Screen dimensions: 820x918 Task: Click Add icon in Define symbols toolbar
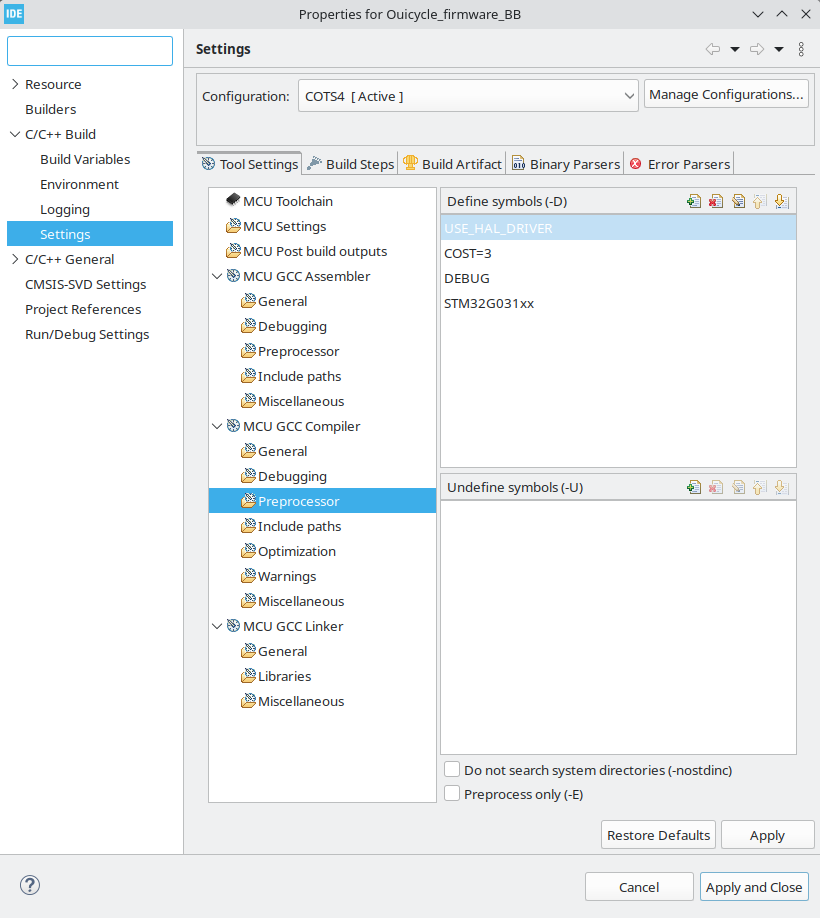point(694,201)
